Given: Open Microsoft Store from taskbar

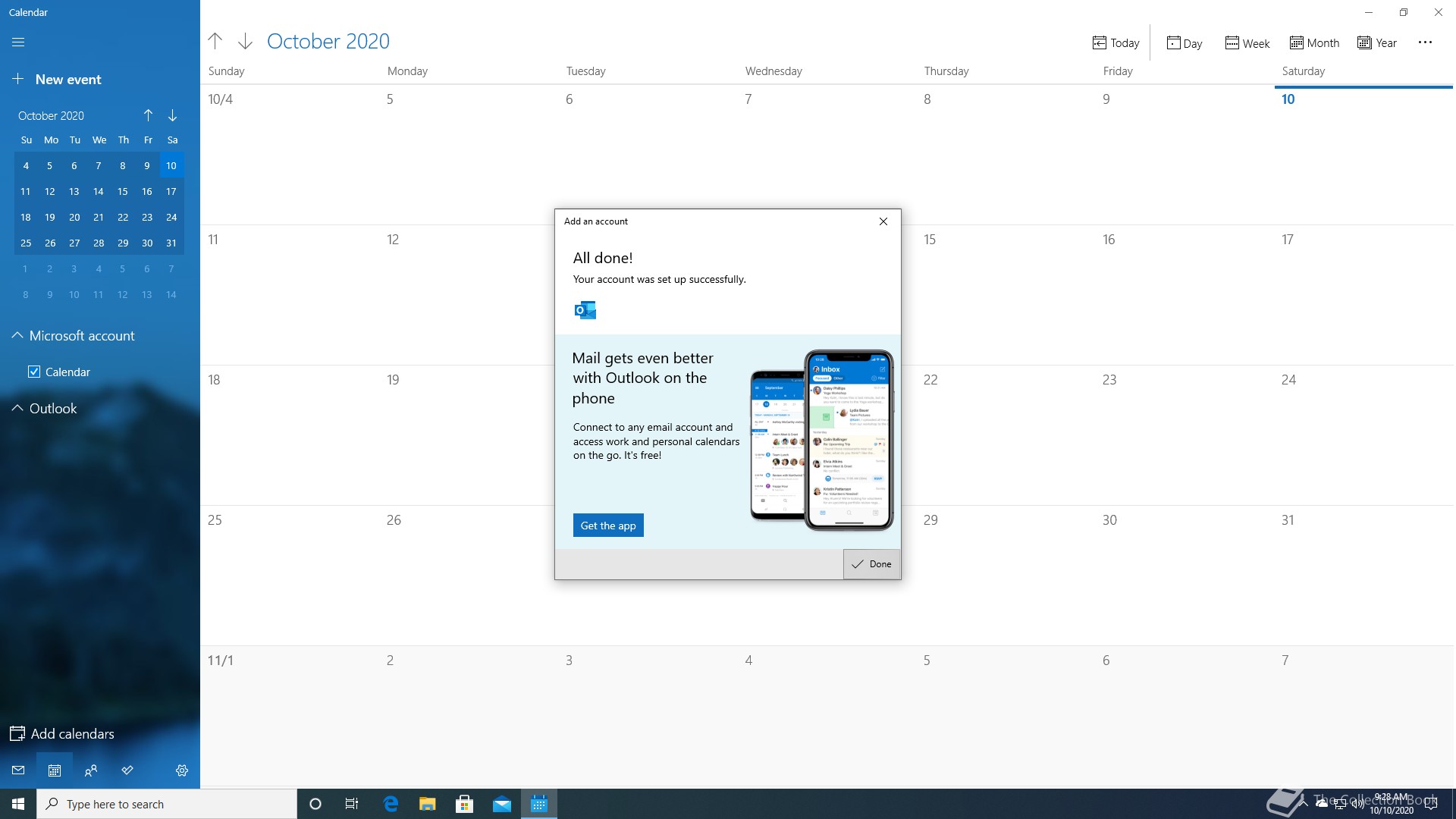Looking at the screenshot, I should click(x=465, y=804).
